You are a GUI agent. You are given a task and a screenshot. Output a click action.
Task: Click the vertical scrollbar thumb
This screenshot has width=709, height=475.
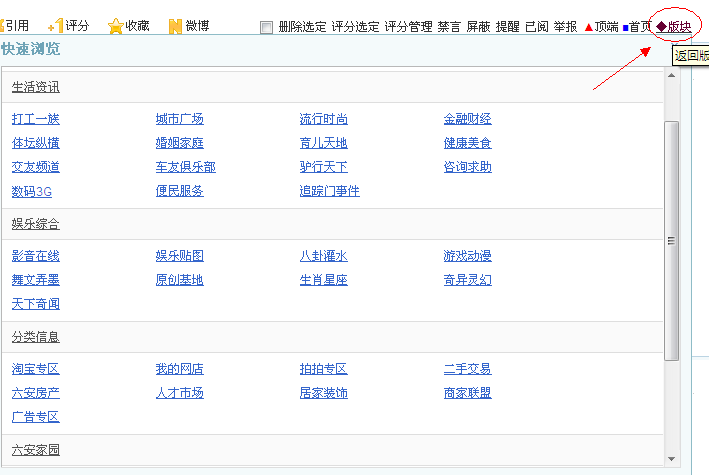tap(671, 241)
